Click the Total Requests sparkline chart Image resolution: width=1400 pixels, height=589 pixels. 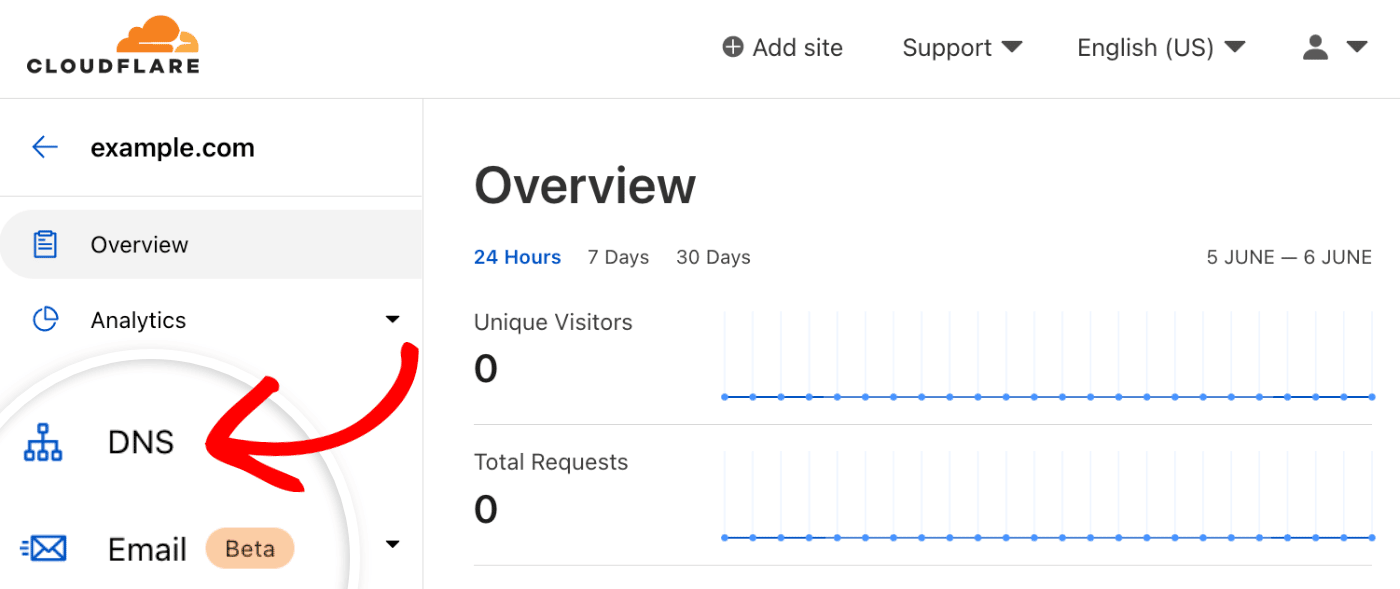coord(1048,497)
